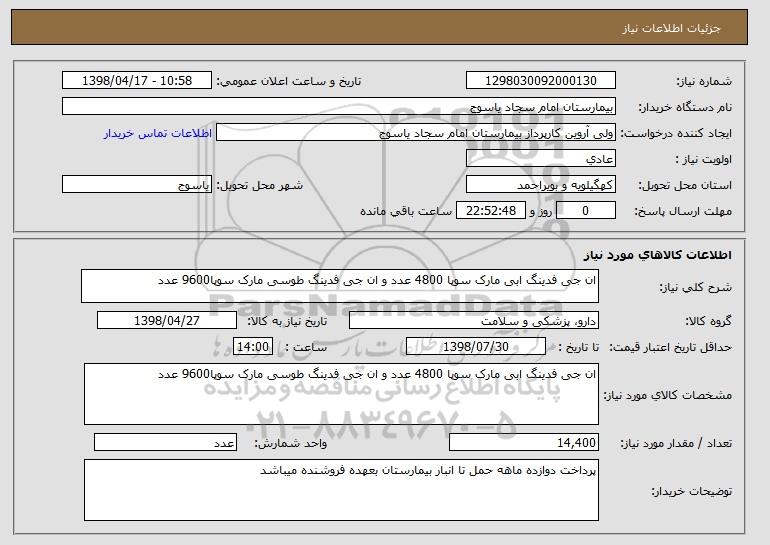
Task: Click the days remaining field showing 0
Action: click(585, 211)
